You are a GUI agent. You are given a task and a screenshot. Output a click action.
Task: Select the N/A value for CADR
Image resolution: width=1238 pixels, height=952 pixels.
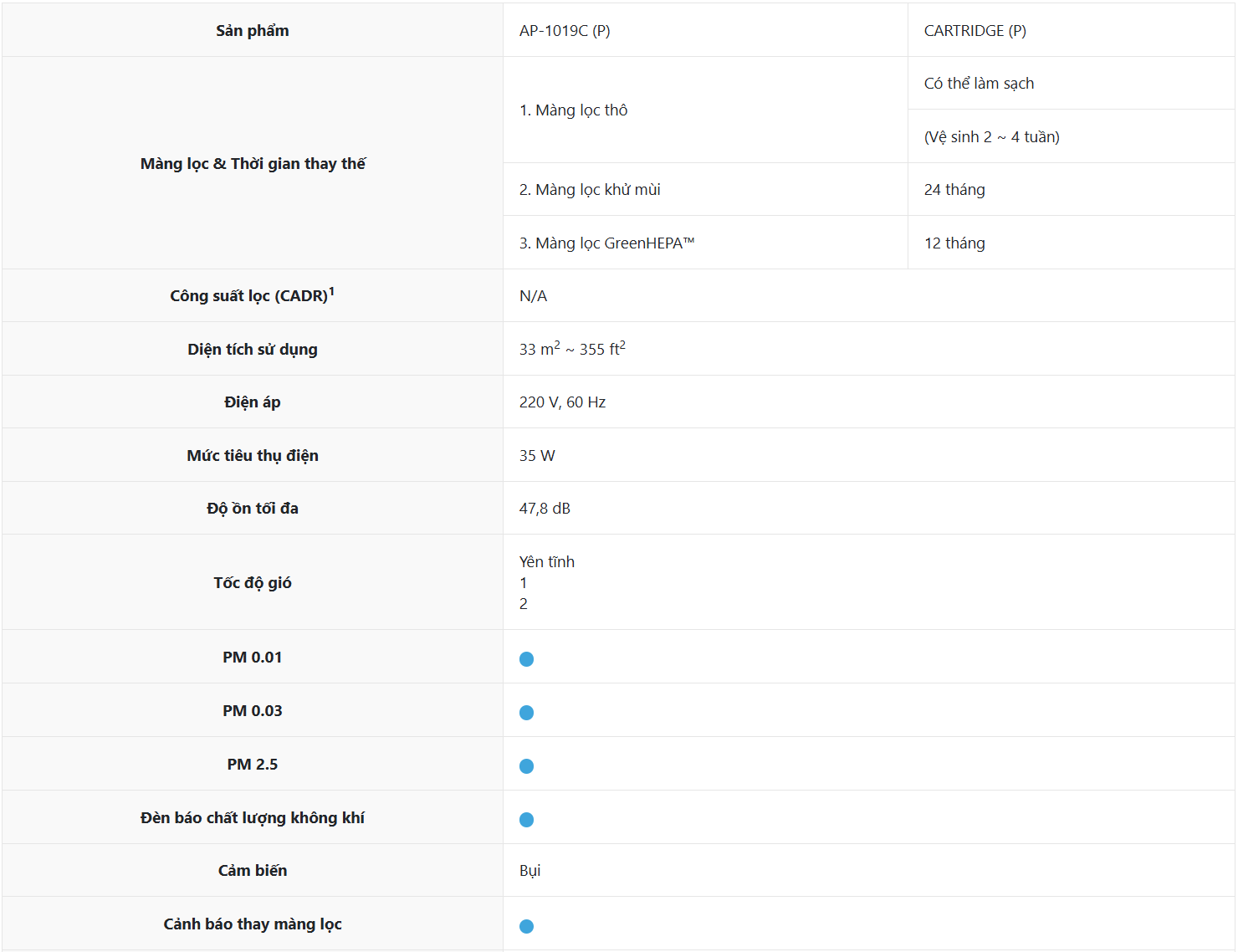tap(533, 296)
